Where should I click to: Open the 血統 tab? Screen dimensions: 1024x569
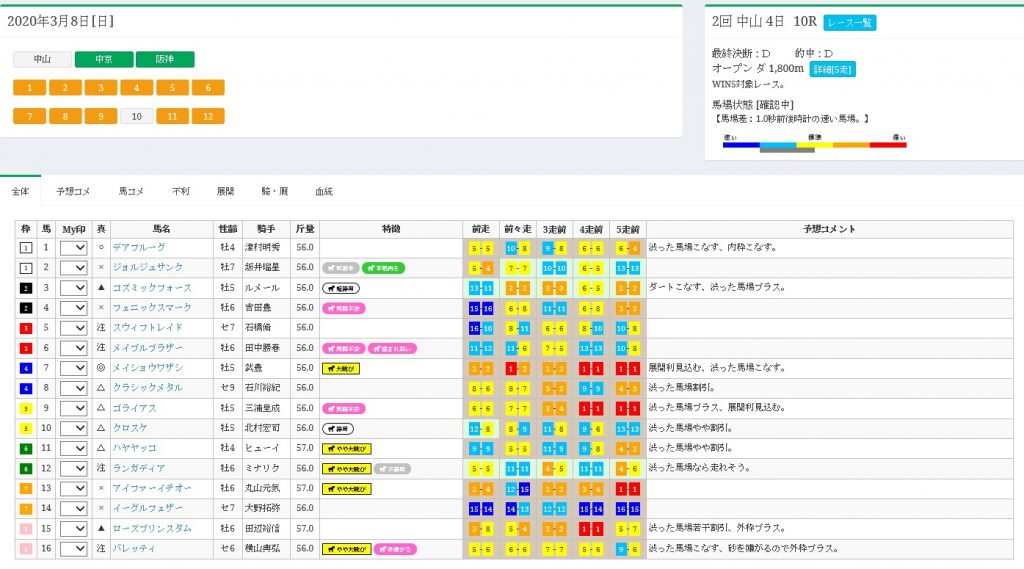(324, 190)
